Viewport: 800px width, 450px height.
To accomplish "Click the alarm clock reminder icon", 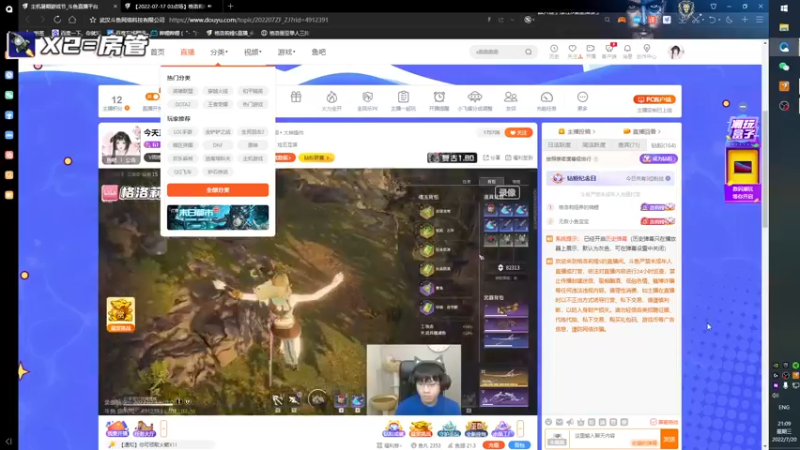I will [x=439, y=97].
